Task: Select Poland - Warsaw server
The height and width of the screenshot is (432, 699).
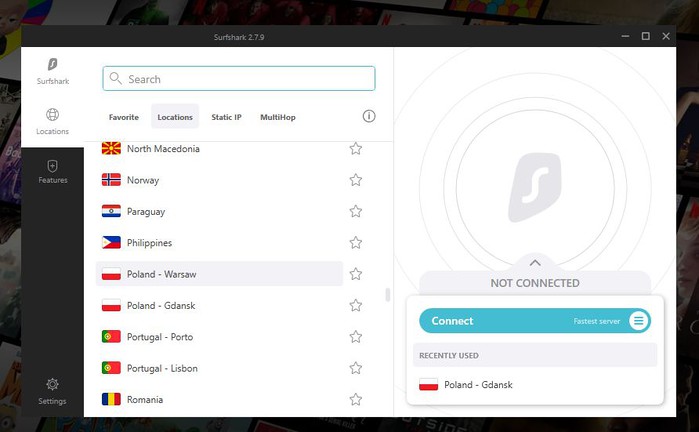Action: coord(219,274)
